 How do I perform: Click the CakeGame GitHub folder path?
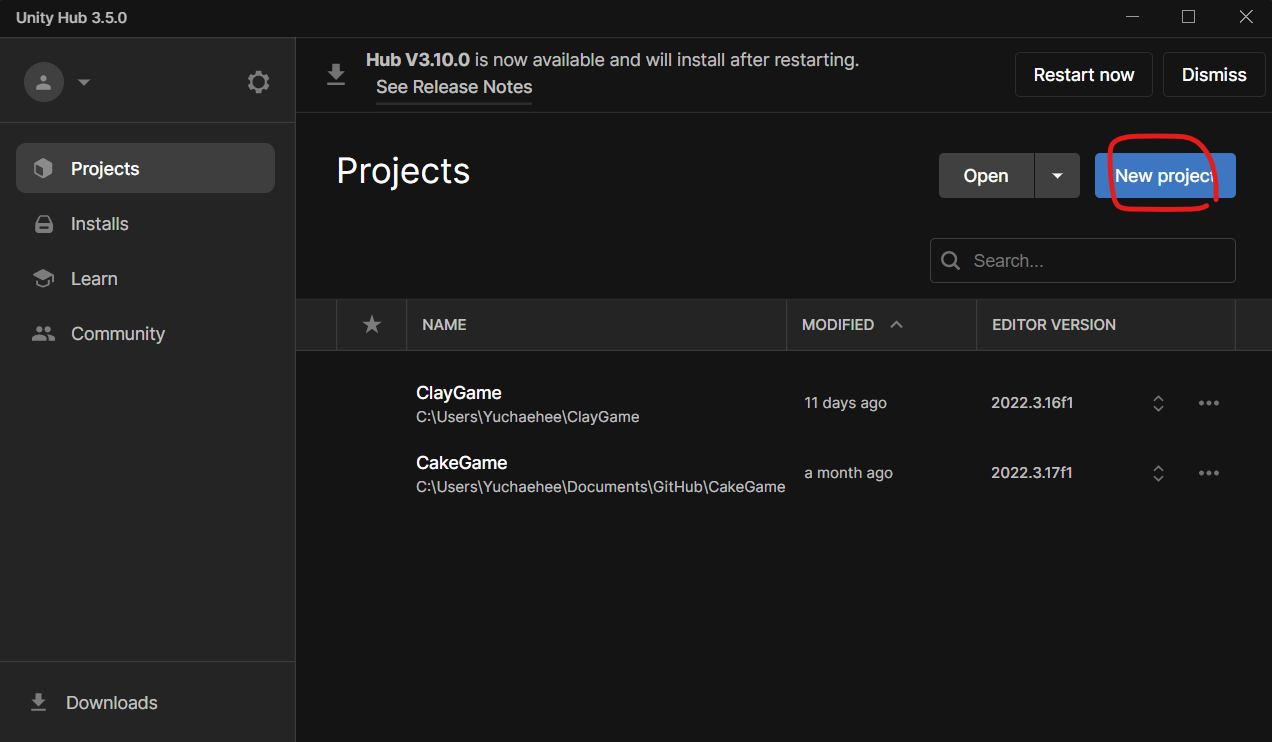(x=601, y=487)
